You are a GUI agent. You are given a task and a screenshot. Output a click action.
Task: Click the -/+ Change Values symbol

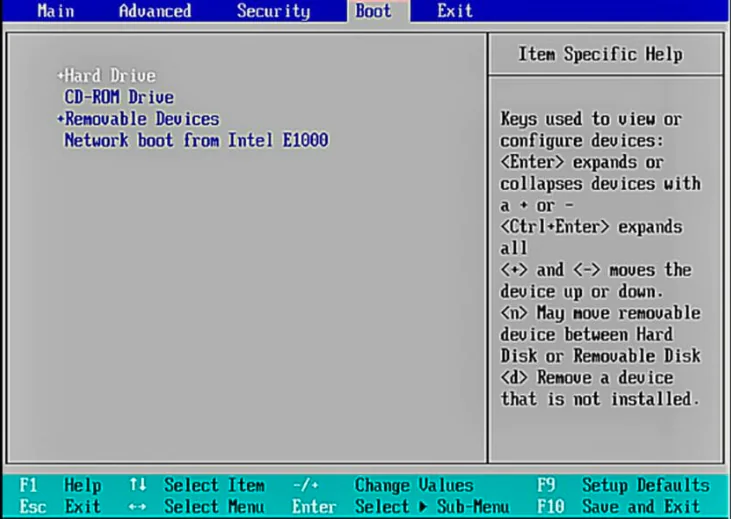click(305, 485)
